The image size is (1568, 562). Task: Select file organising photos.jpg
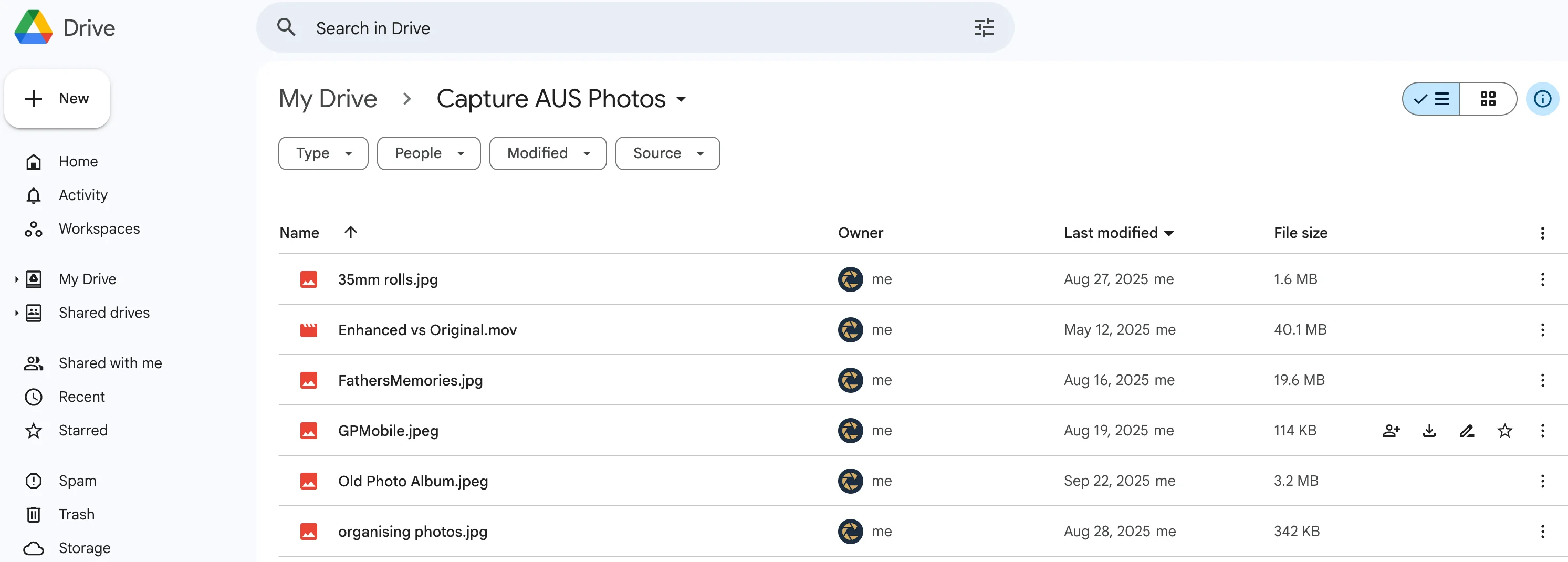click(x=413, y=532)
